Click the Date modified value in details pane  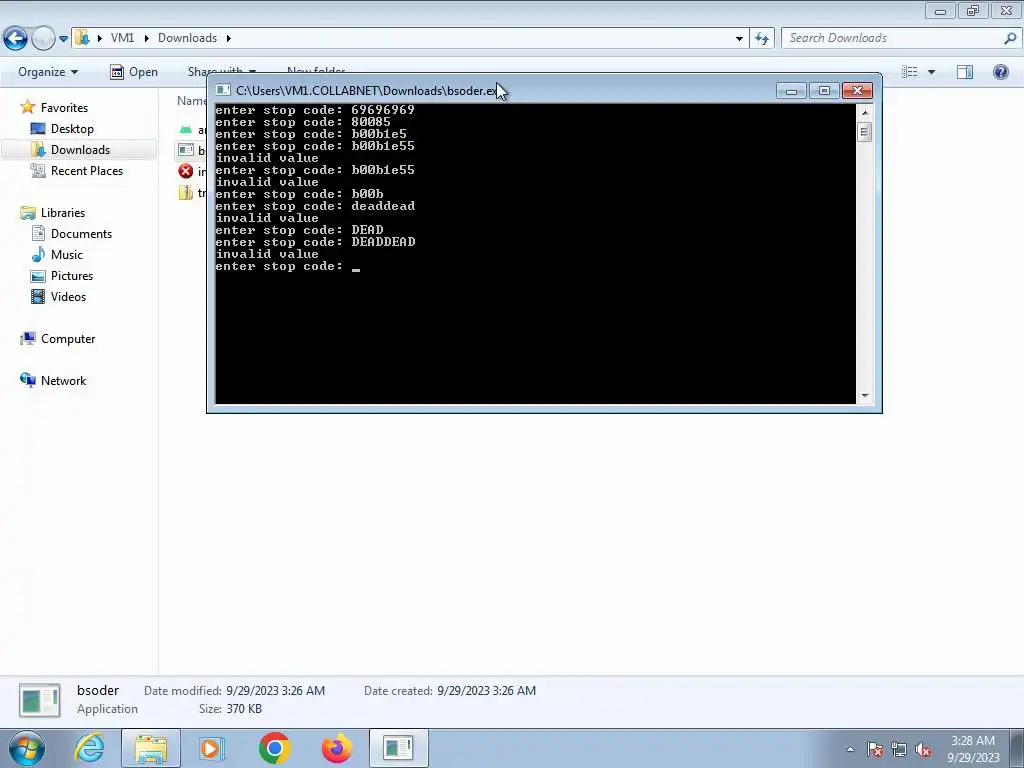[x=275, y=690]
